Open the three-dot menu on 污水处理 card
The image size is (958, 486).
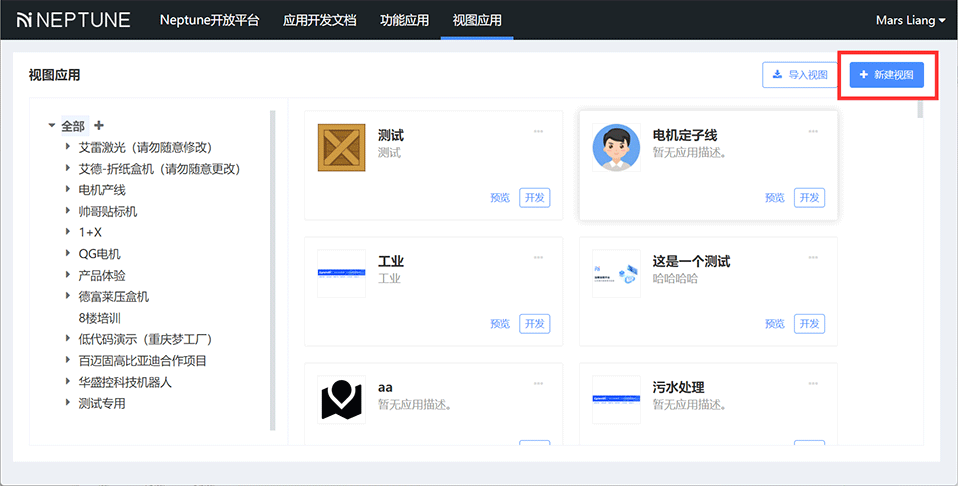[x=813, y=383]
